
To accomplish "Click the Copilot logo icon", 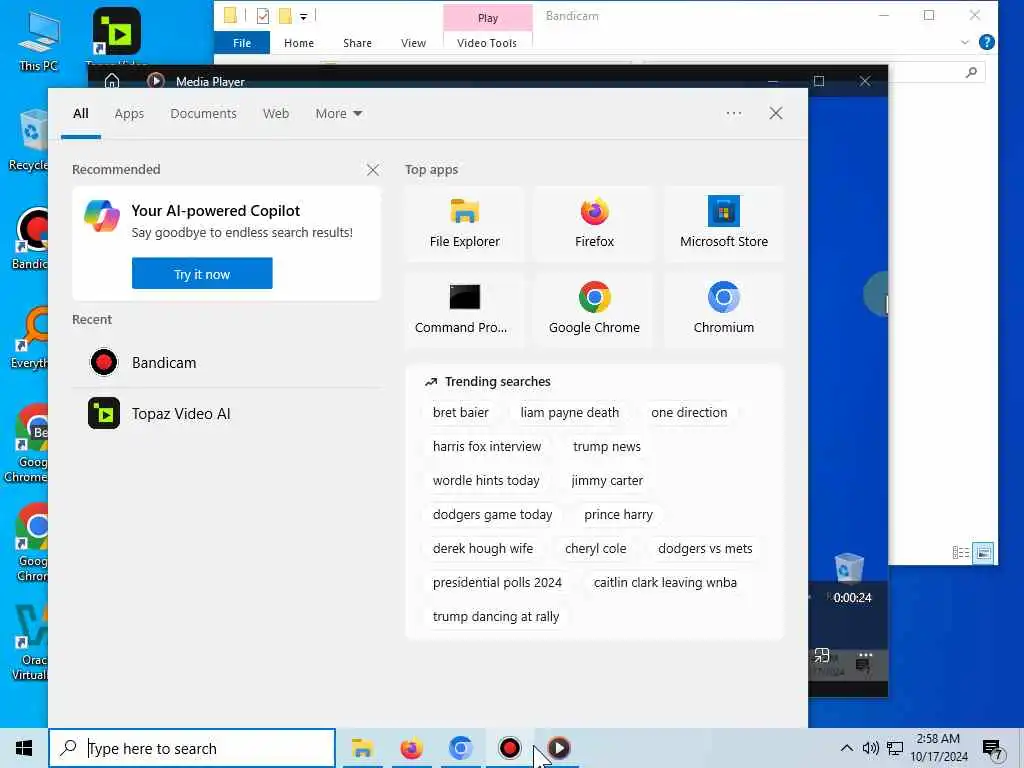I will pyautogui.click(x=102, y=217).
